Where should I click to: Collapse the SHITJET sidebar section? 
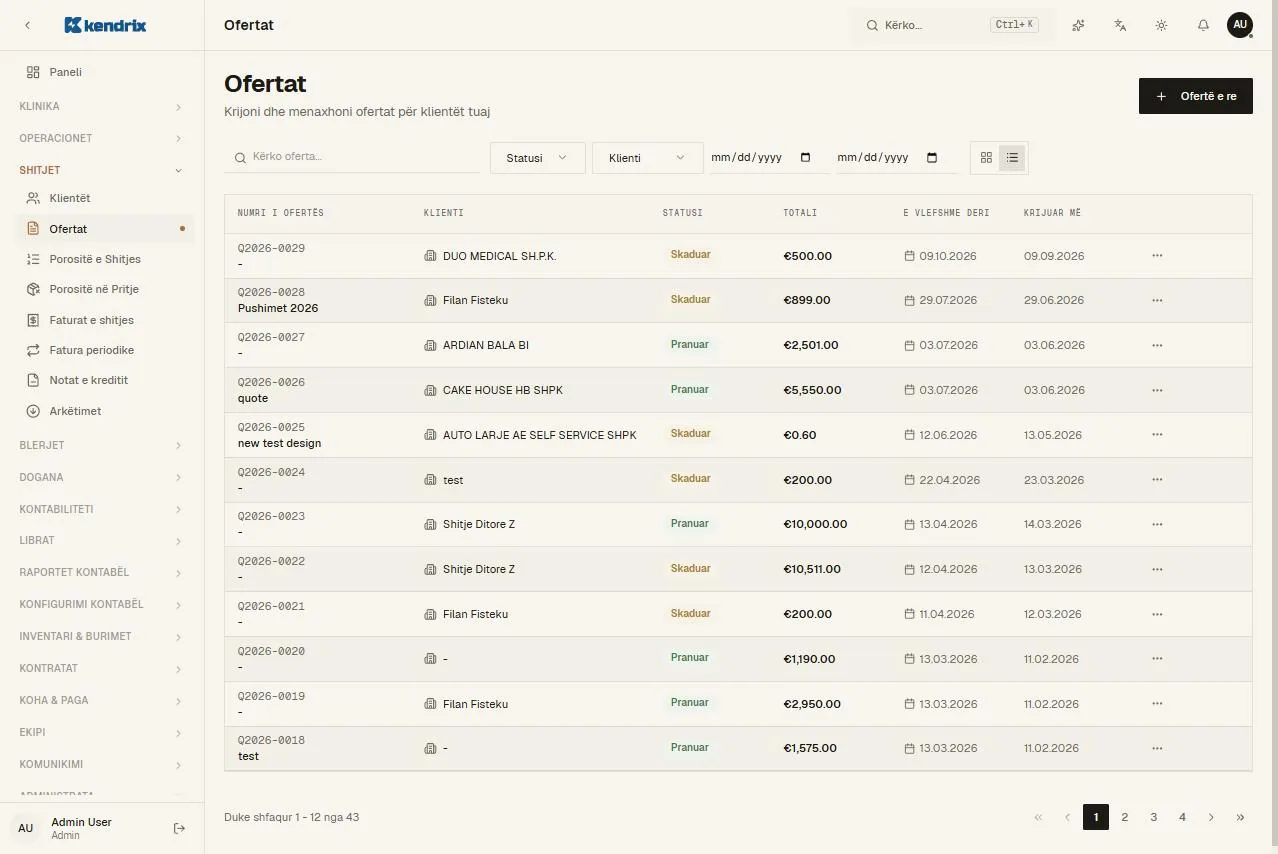pos(101,170)
